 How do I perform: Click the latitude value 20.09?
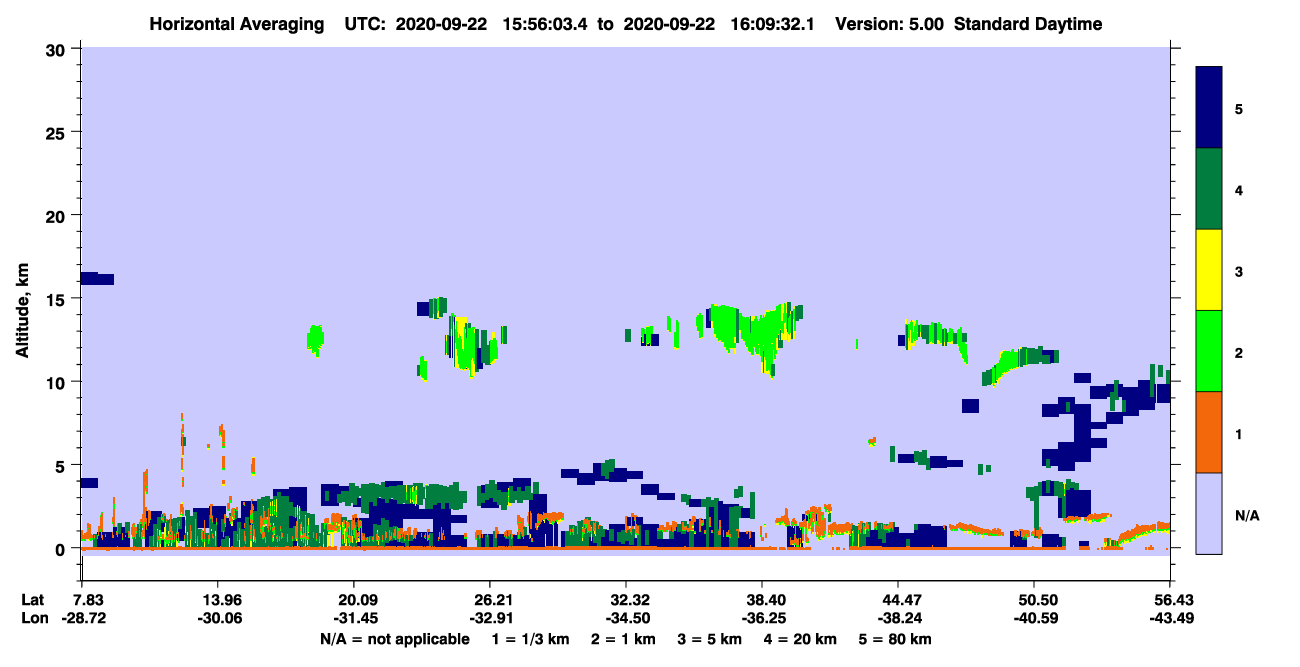353,599
